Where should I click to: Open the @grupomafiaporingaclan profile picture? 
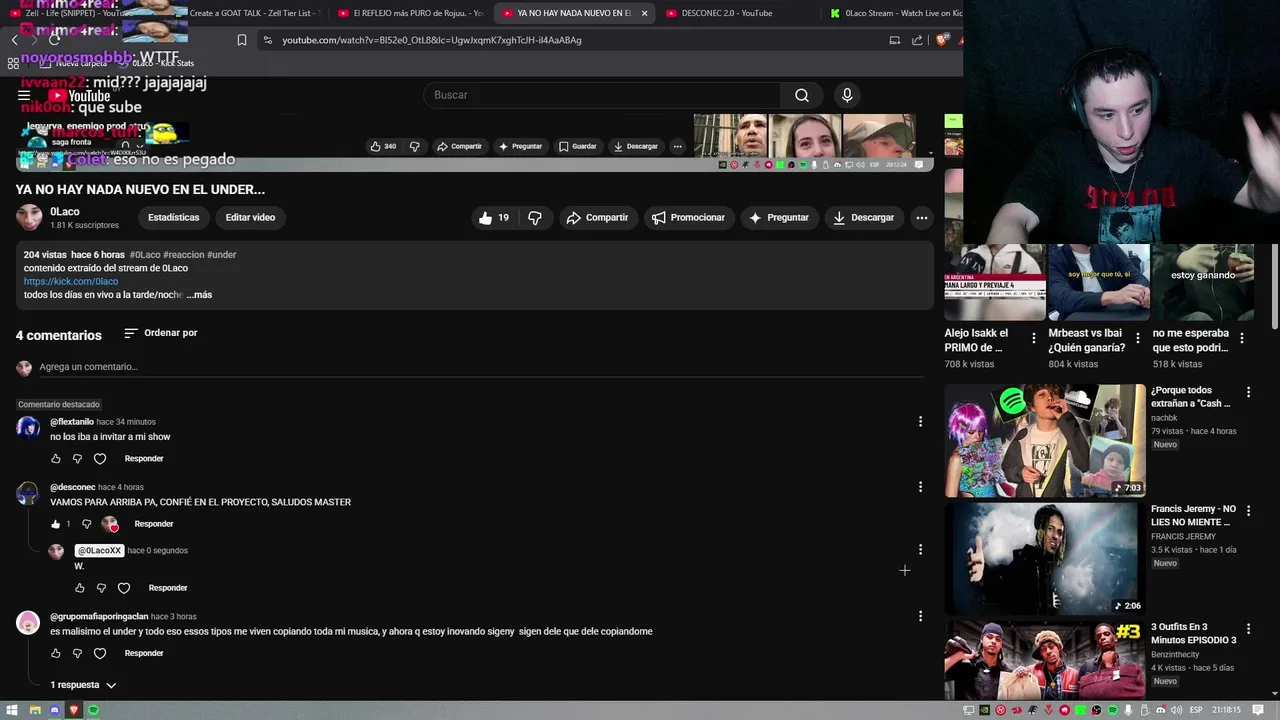pos(28,623)
